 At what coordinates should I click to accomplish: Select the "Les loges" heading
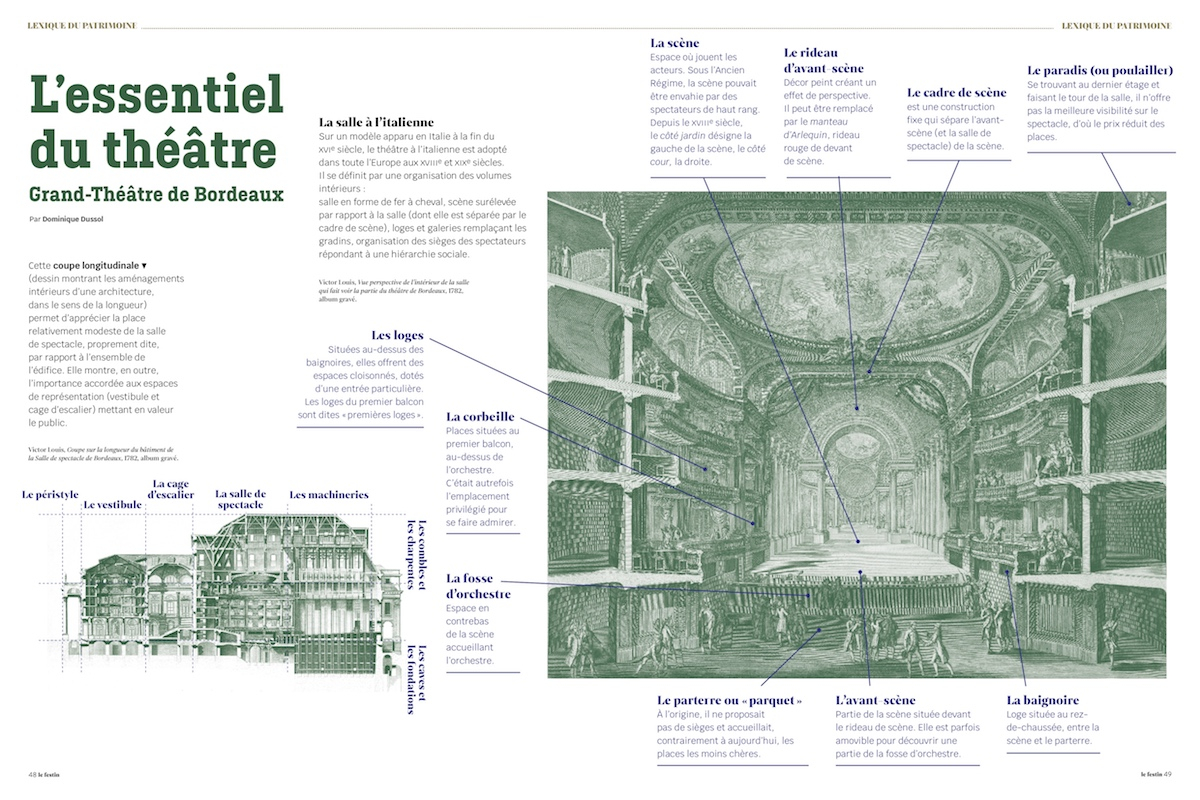(397, 335)
